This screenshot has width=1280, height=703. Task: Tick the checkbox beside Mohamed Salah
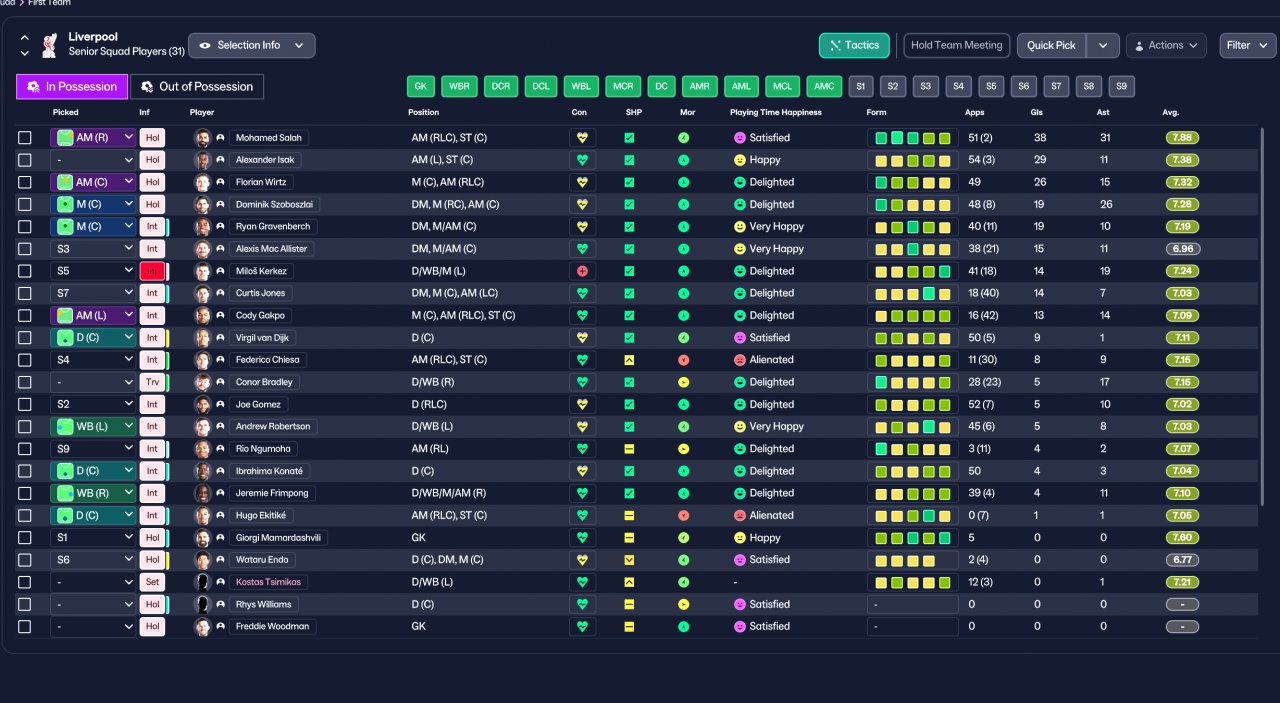click(25, 138)
